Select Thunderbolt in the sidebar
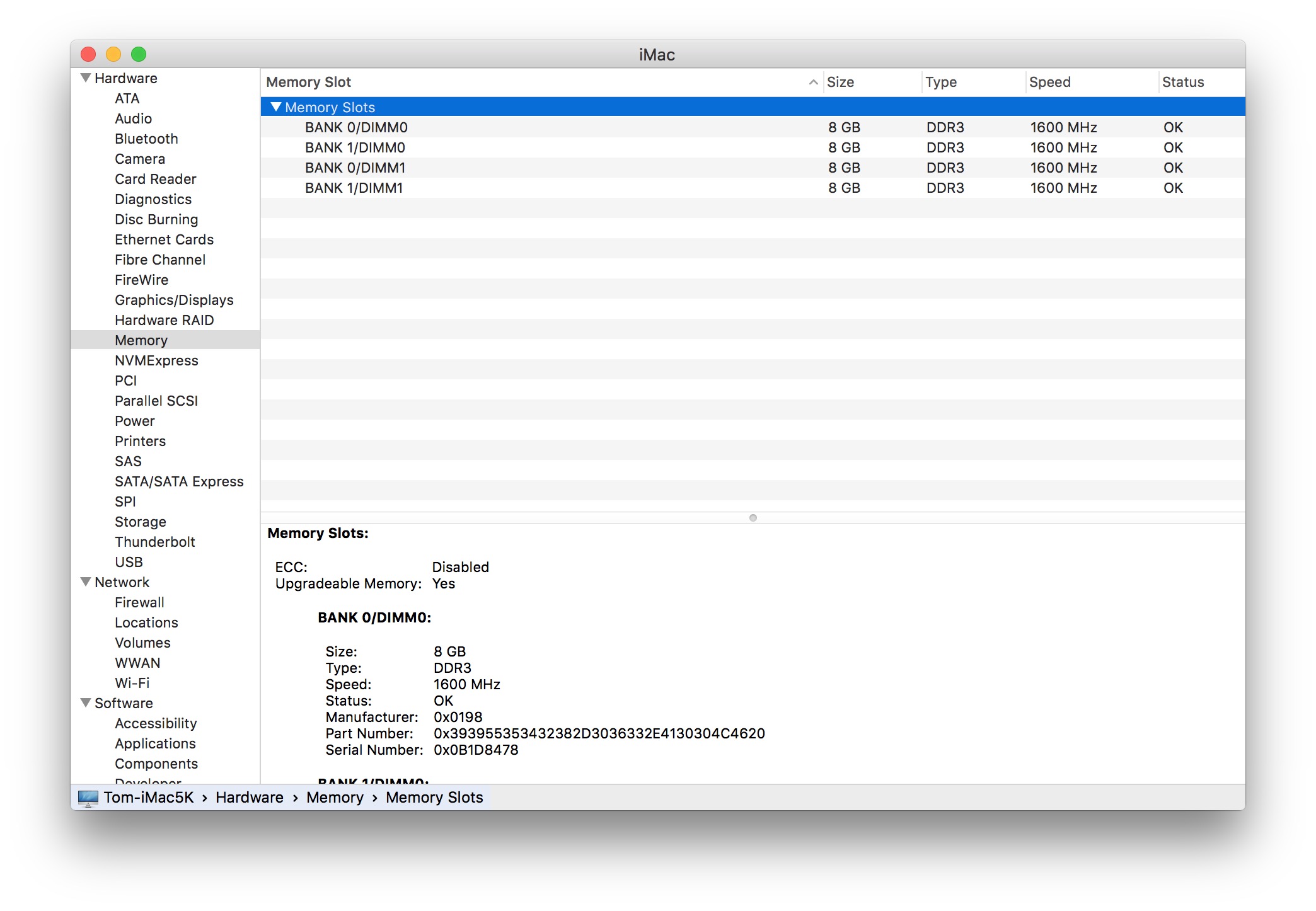The height and width of the screenshot is (911, 1316). pos(155,542)
